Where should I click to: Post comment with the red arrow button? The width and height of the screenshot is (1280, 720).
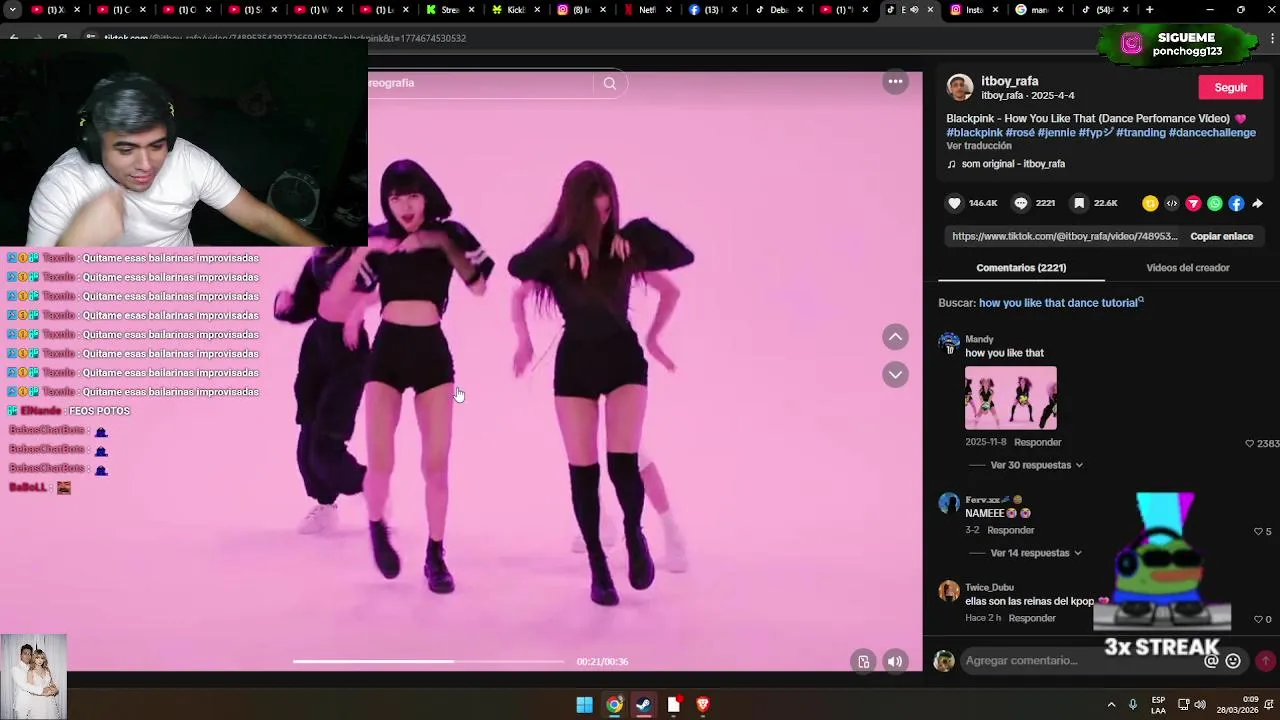pos(1265,661)
